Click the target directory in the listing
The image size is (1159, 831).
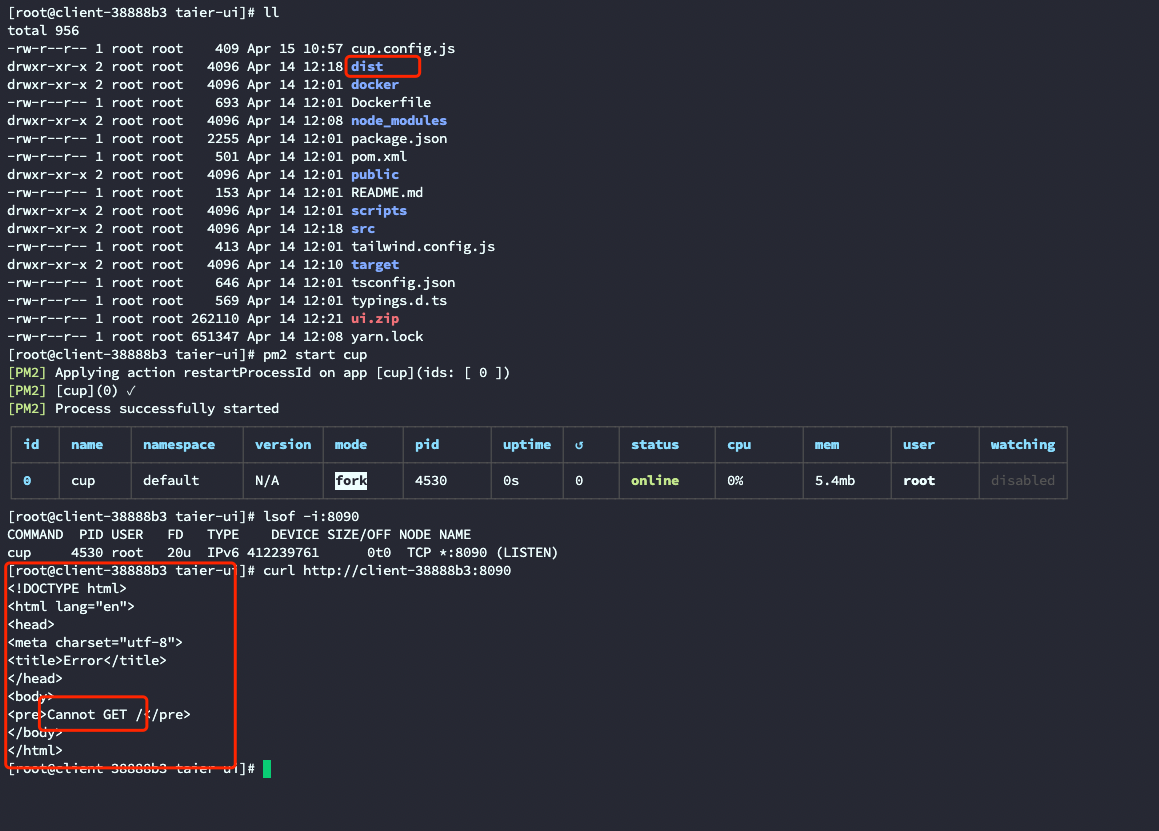(374, 264)
